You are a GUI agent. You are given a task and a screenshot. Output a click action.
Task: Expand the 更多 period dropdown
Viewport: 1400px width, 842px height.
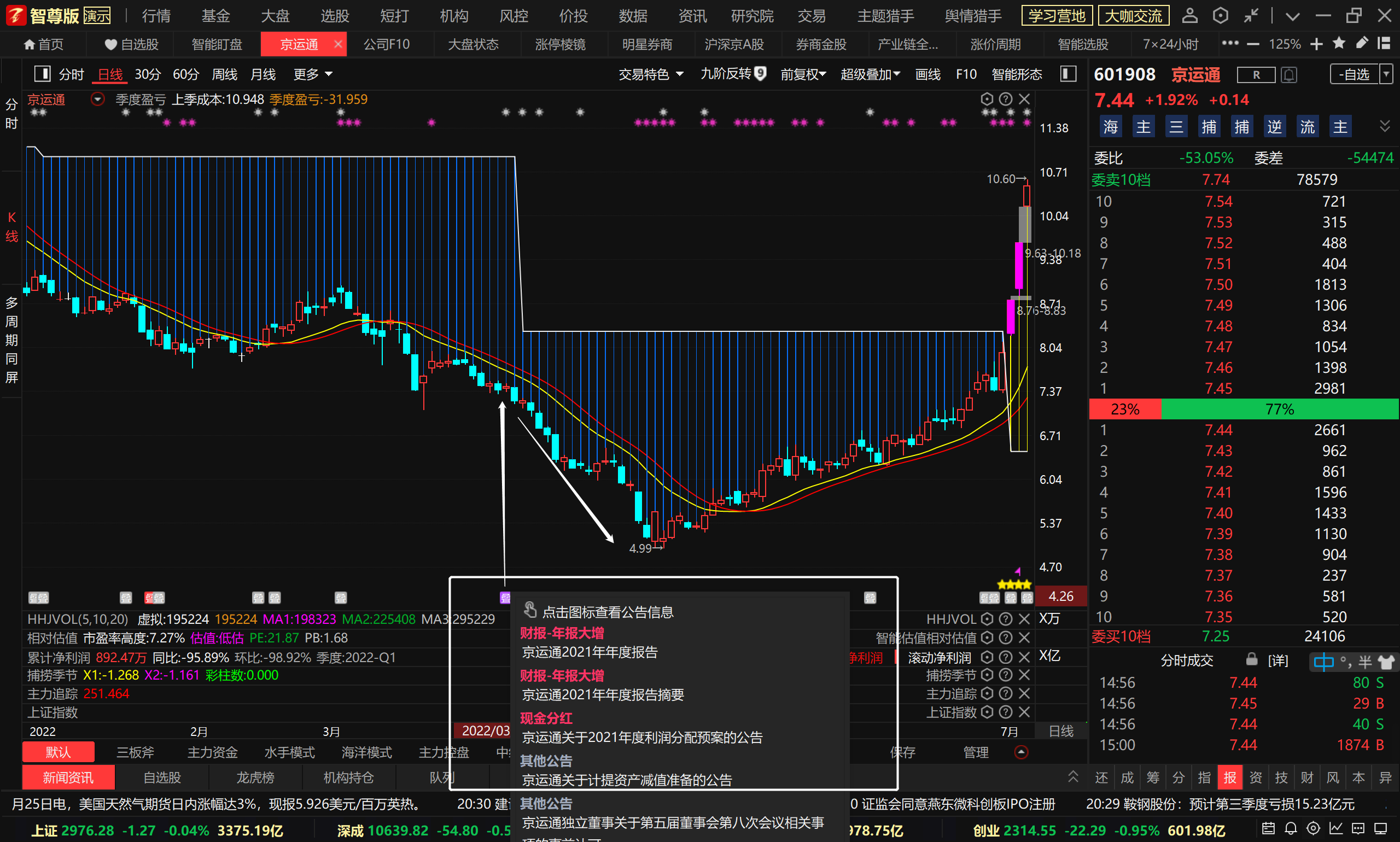[x=313, y=74]
